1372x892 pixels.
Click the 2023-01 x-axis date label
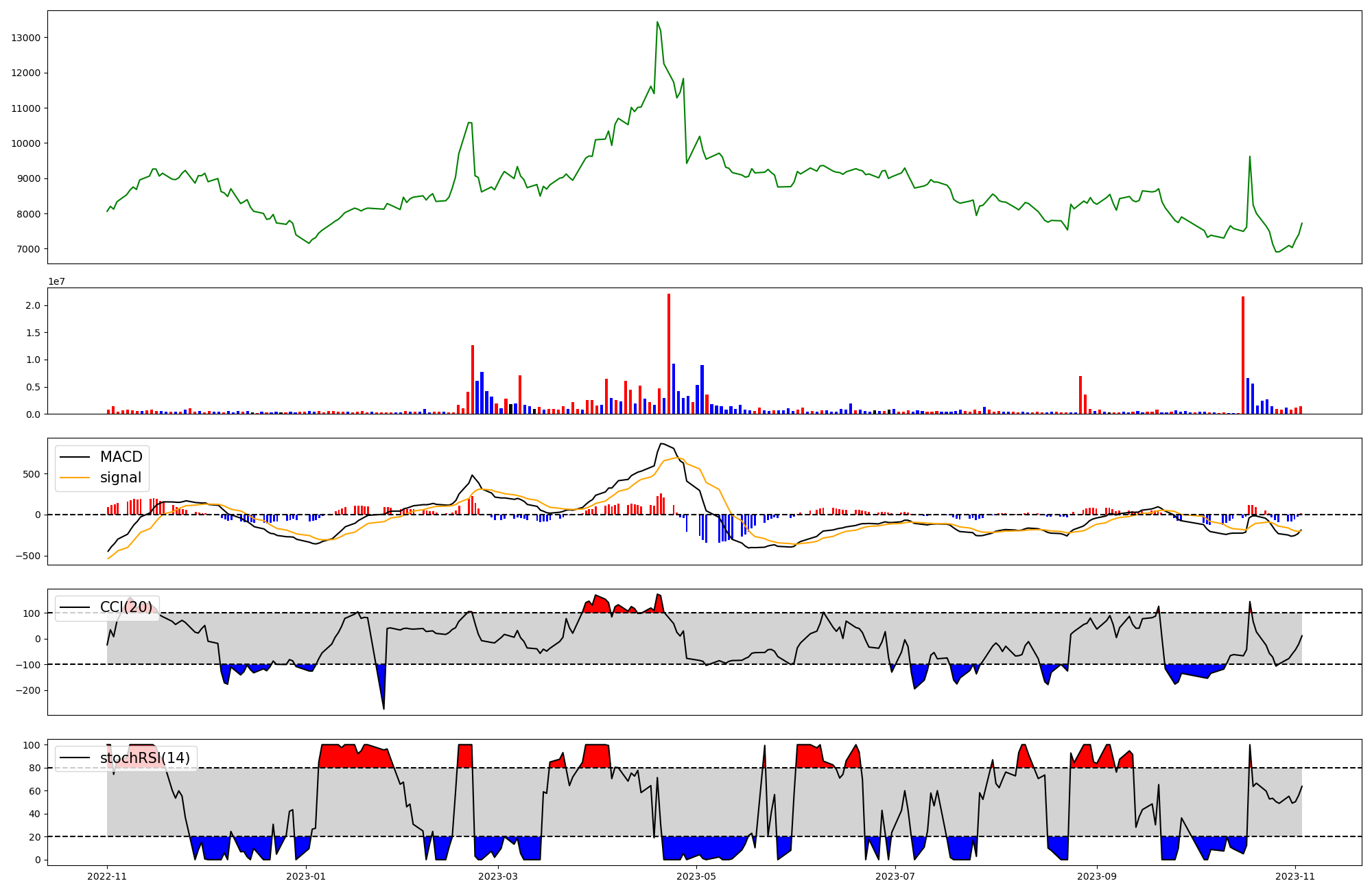(x=305, y=876)
